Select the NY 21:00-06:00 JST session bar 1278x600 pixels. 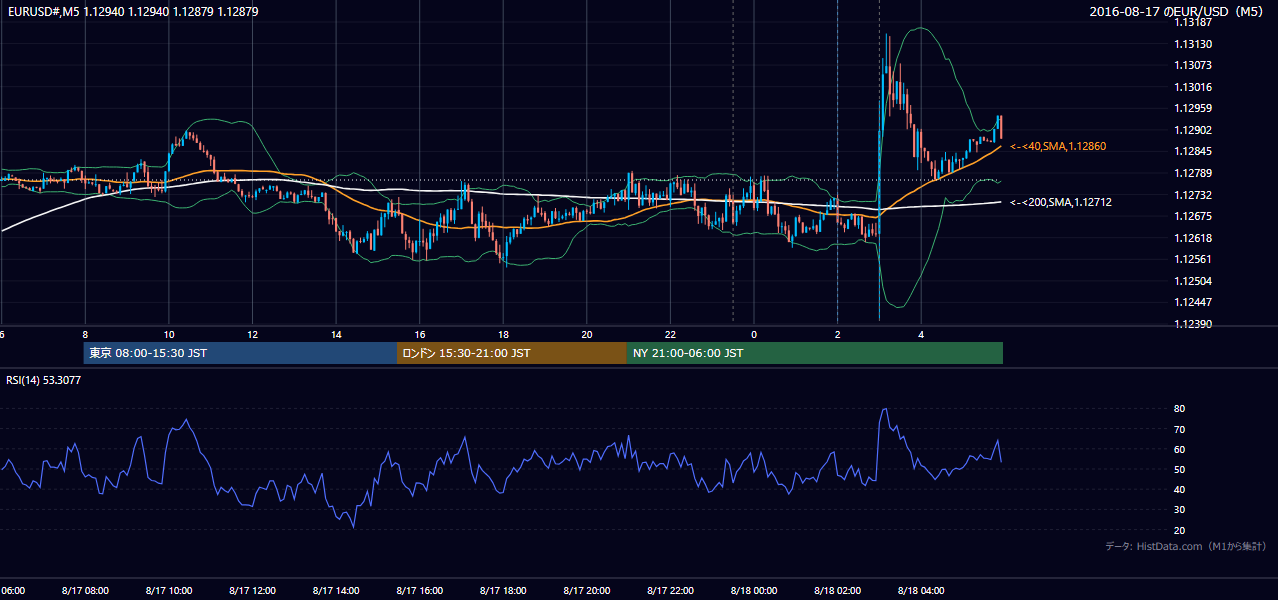(815, 353)
